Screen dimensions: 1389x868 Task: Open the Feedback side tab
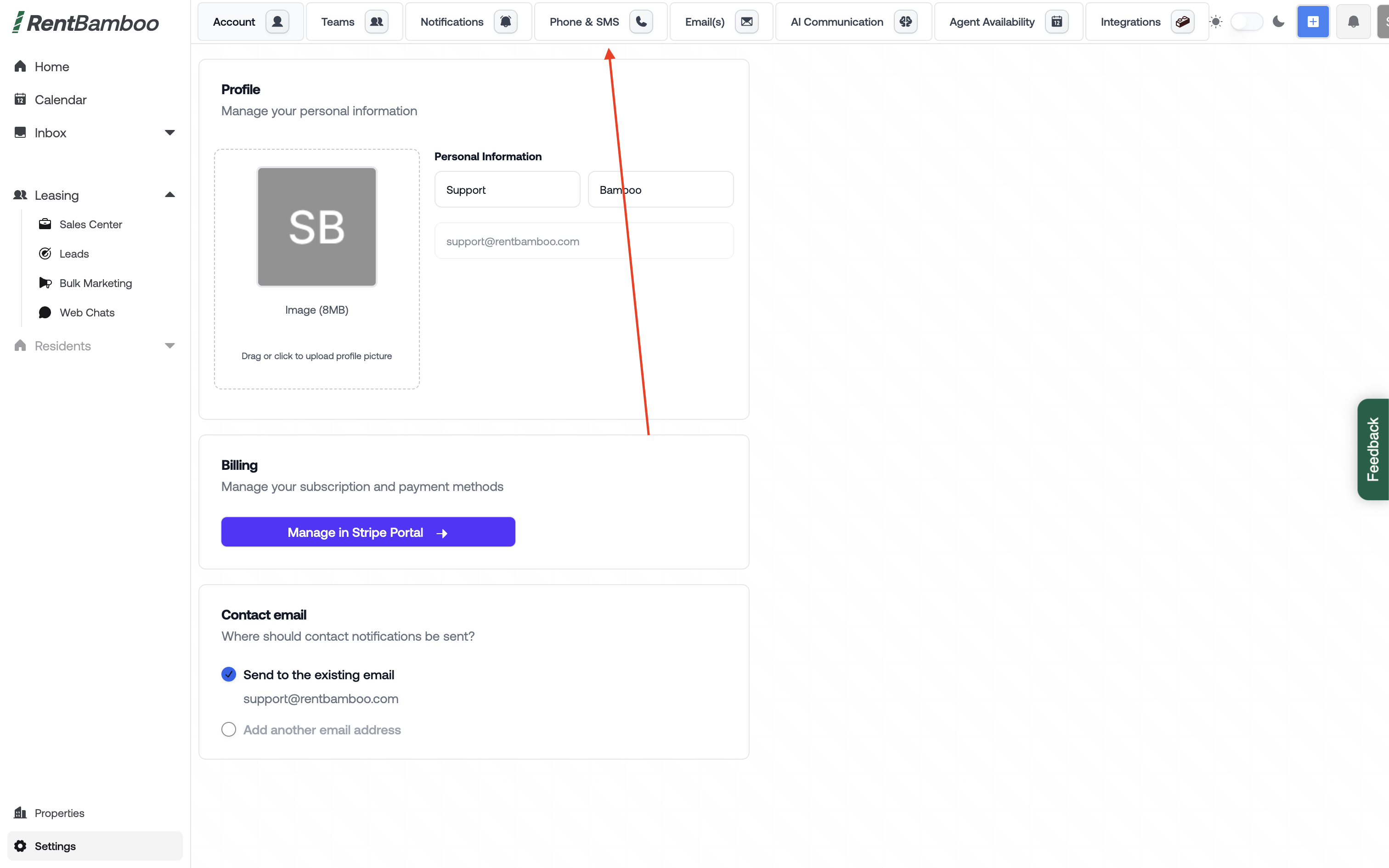1372,450
